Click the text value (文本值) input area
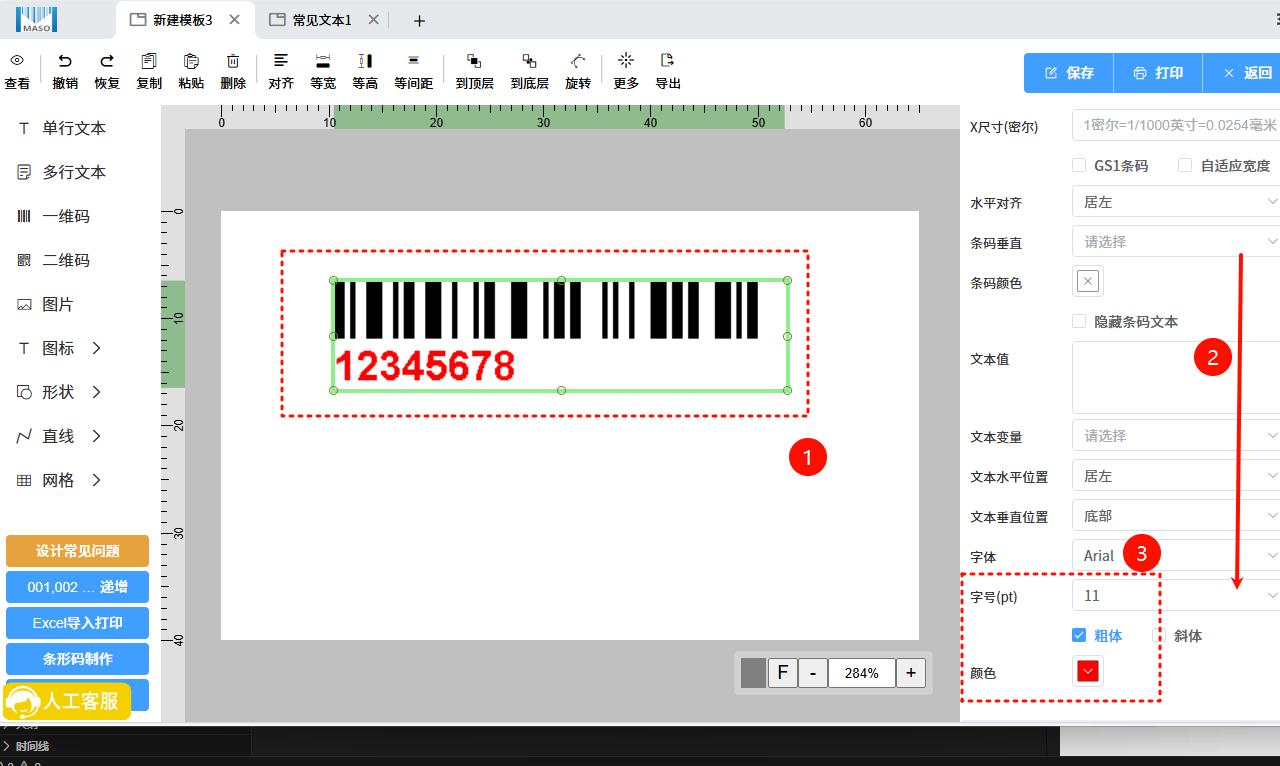The width and height of the screenshot is (1280, 766). 1176,377
